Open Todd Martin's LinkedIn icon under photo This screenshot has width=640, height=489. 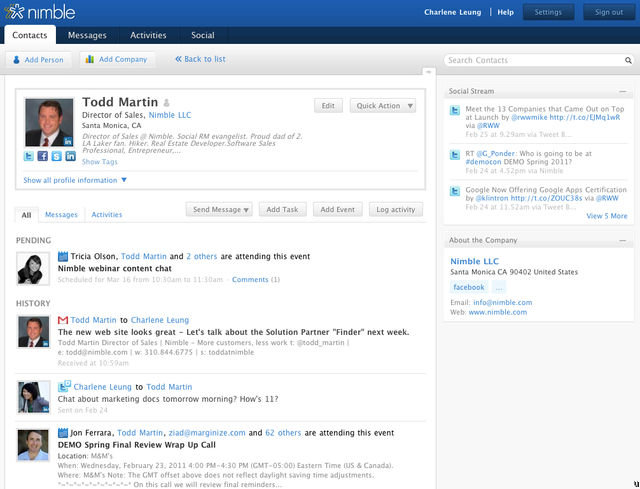pyautogui.click(x=70, y=156)
